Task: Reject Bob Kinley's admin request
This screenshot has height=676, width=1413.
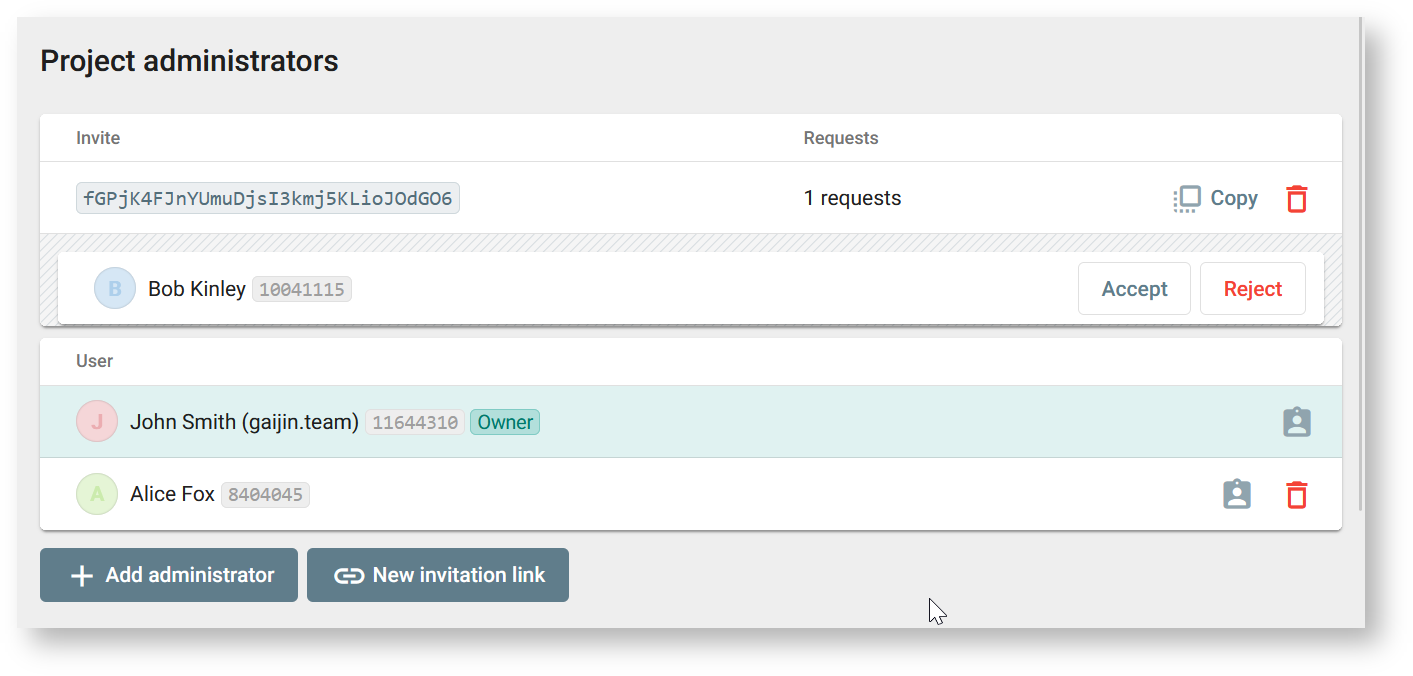Action: (x=1253, y=289)
